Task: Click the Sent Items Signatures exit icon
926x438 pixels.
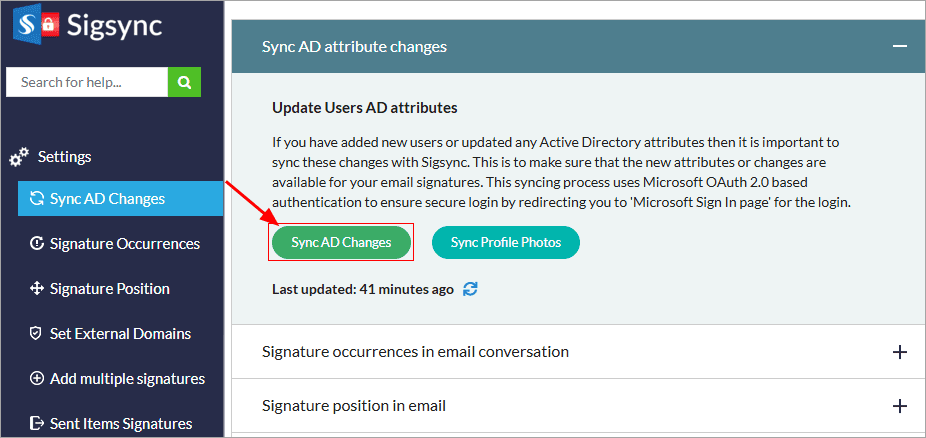Action: [37, 424]
